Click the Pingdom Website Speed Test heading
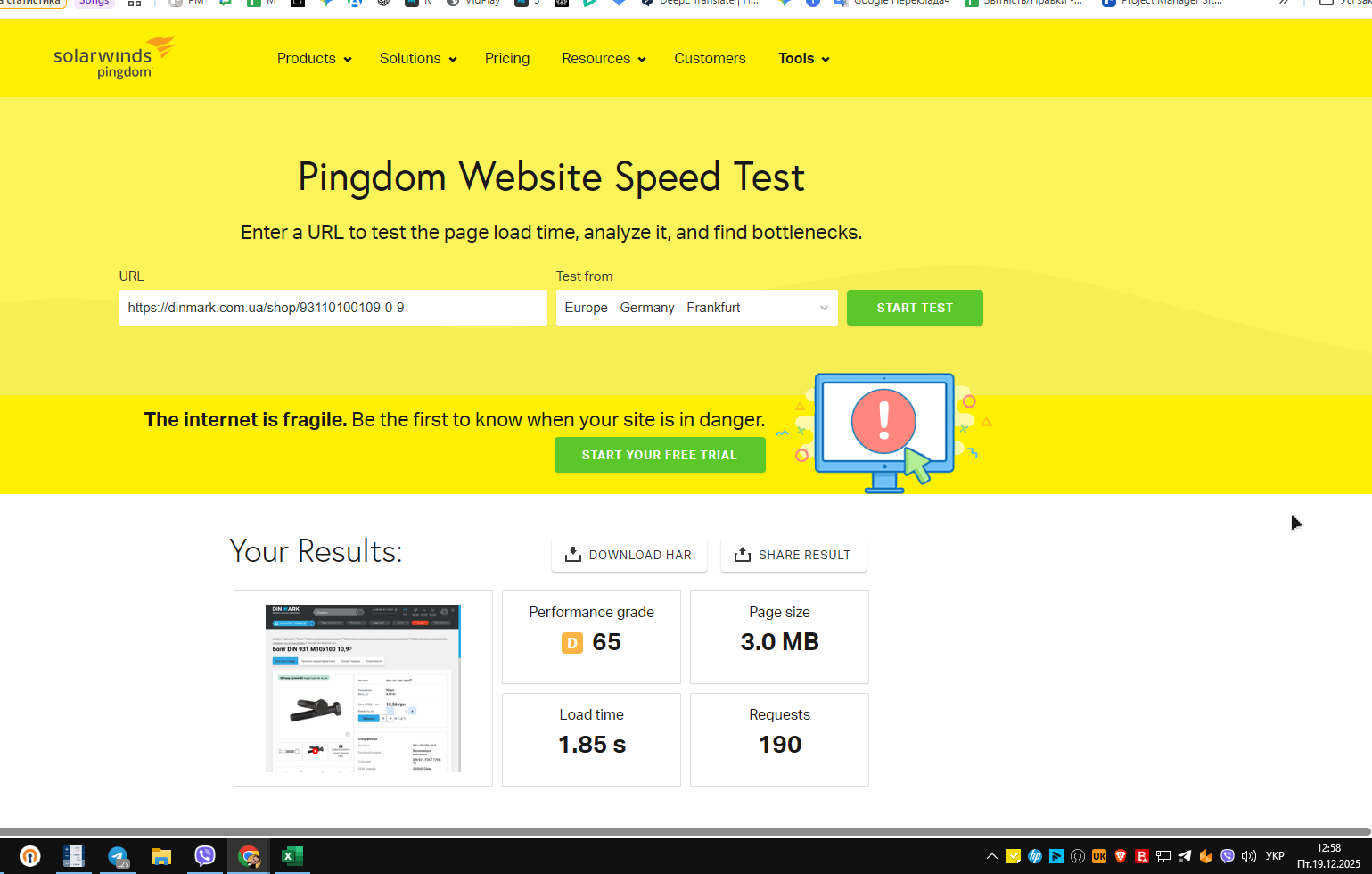The height and width of the screenshot is (874, 1372). click(x=551, y=177)
